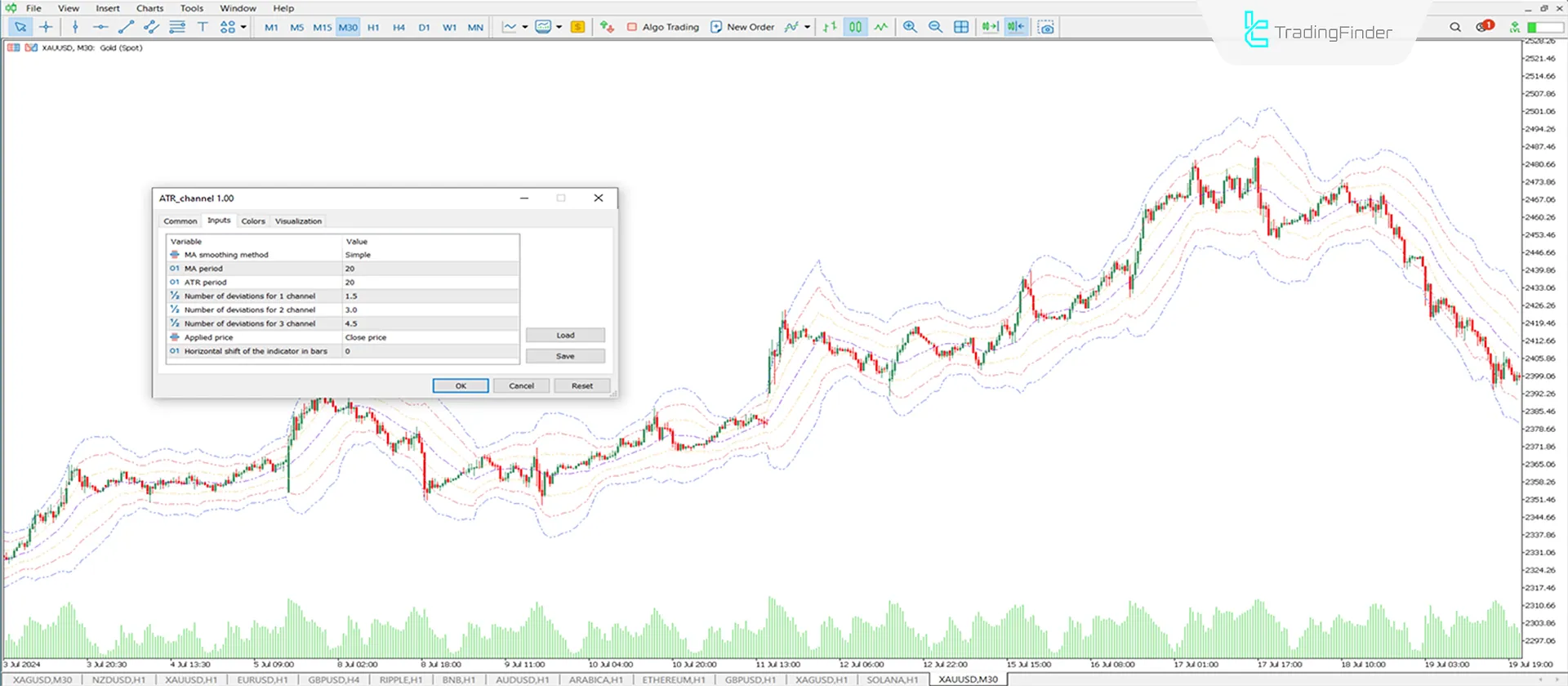Click the zoom out magnifier icon

tap(935, 27)
